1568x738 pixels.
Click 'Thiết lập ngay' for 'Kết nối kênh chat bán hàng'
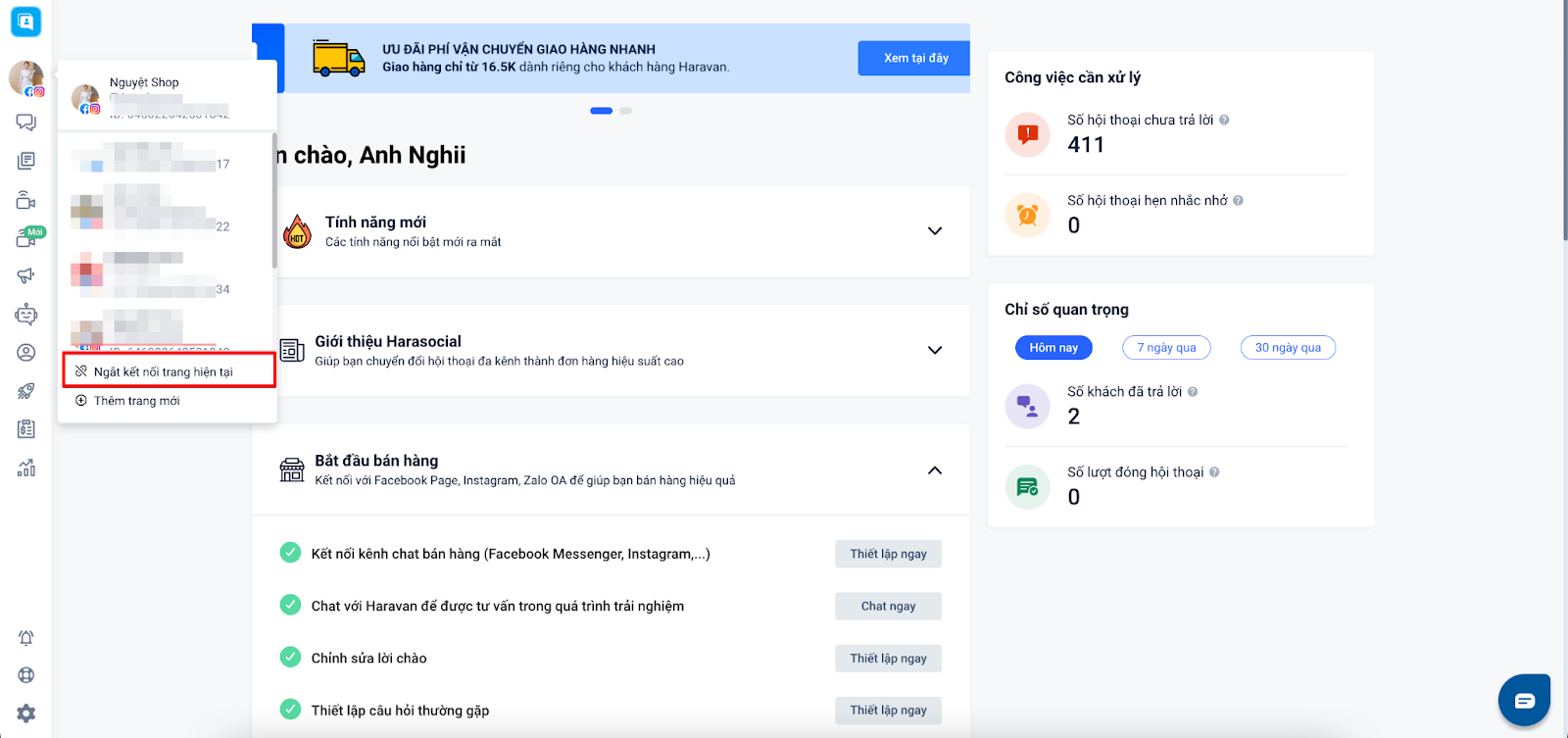pos(888,554)
